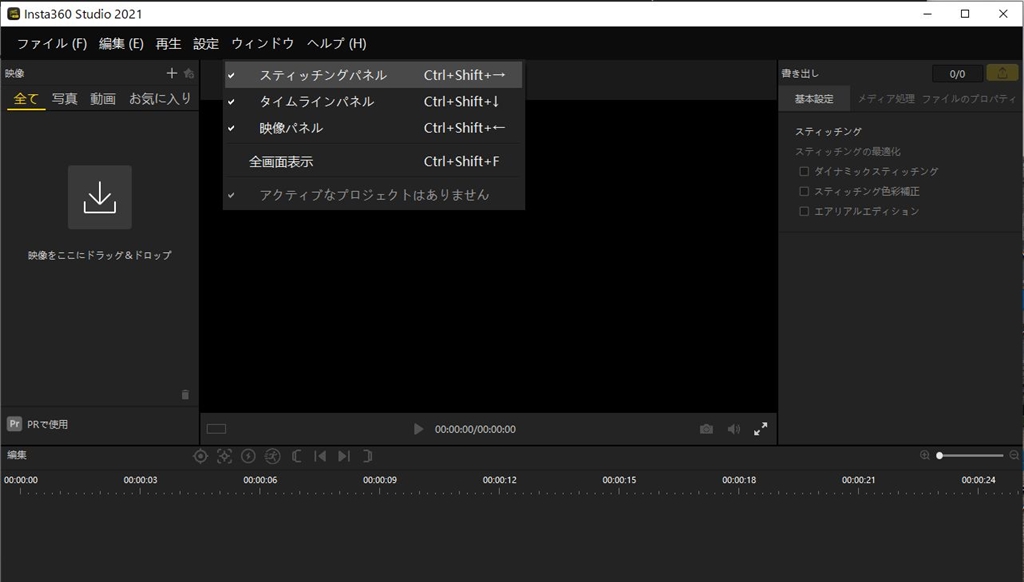Click the deep track icon in timeline toolbar

coord(224,456)
